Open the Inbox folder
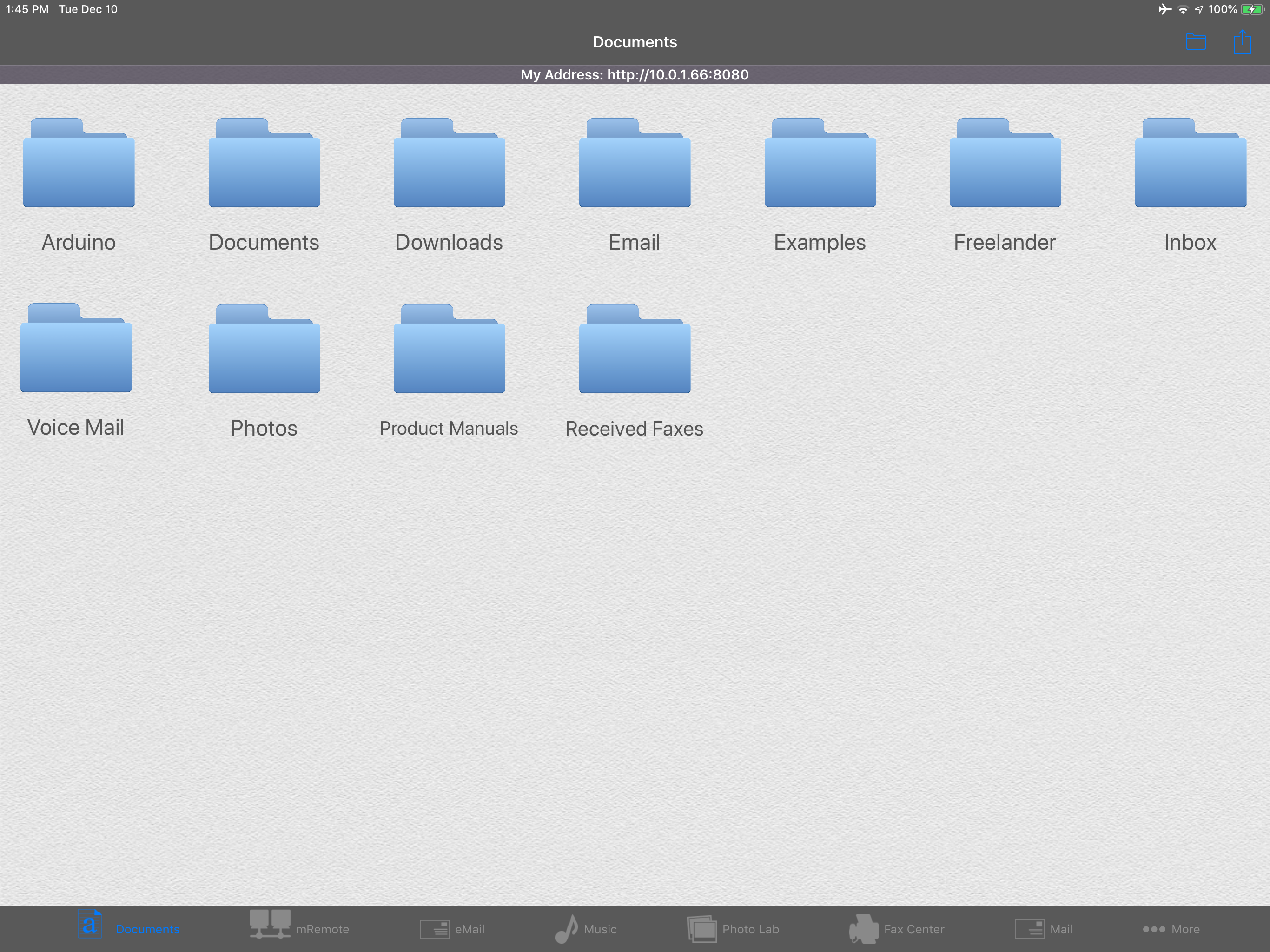The image size is (1270, 952). click(x=1190, y=164)
